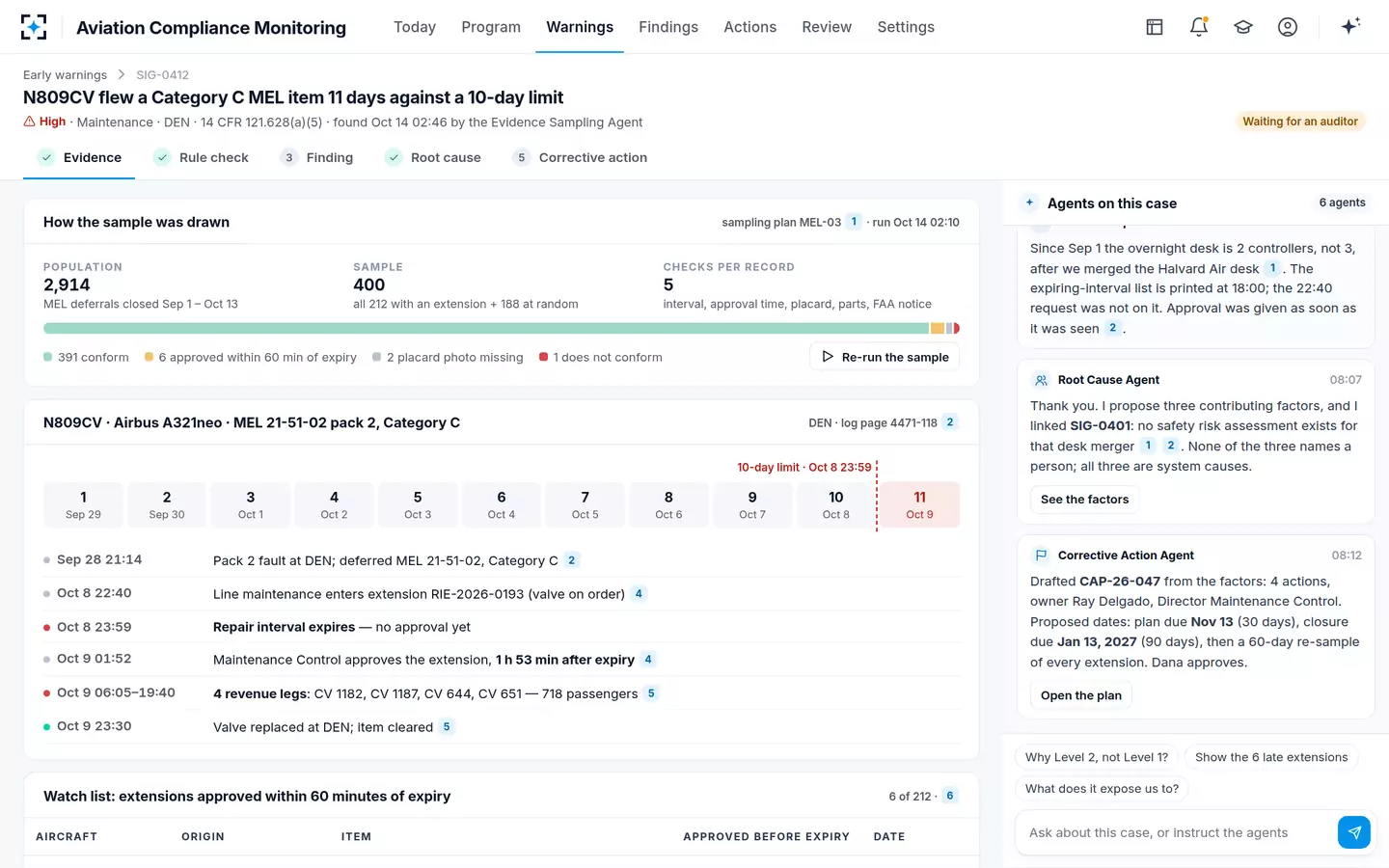Open the user profile icon
Screen dimensions: 1389x868
click(x=1288, y=27)
